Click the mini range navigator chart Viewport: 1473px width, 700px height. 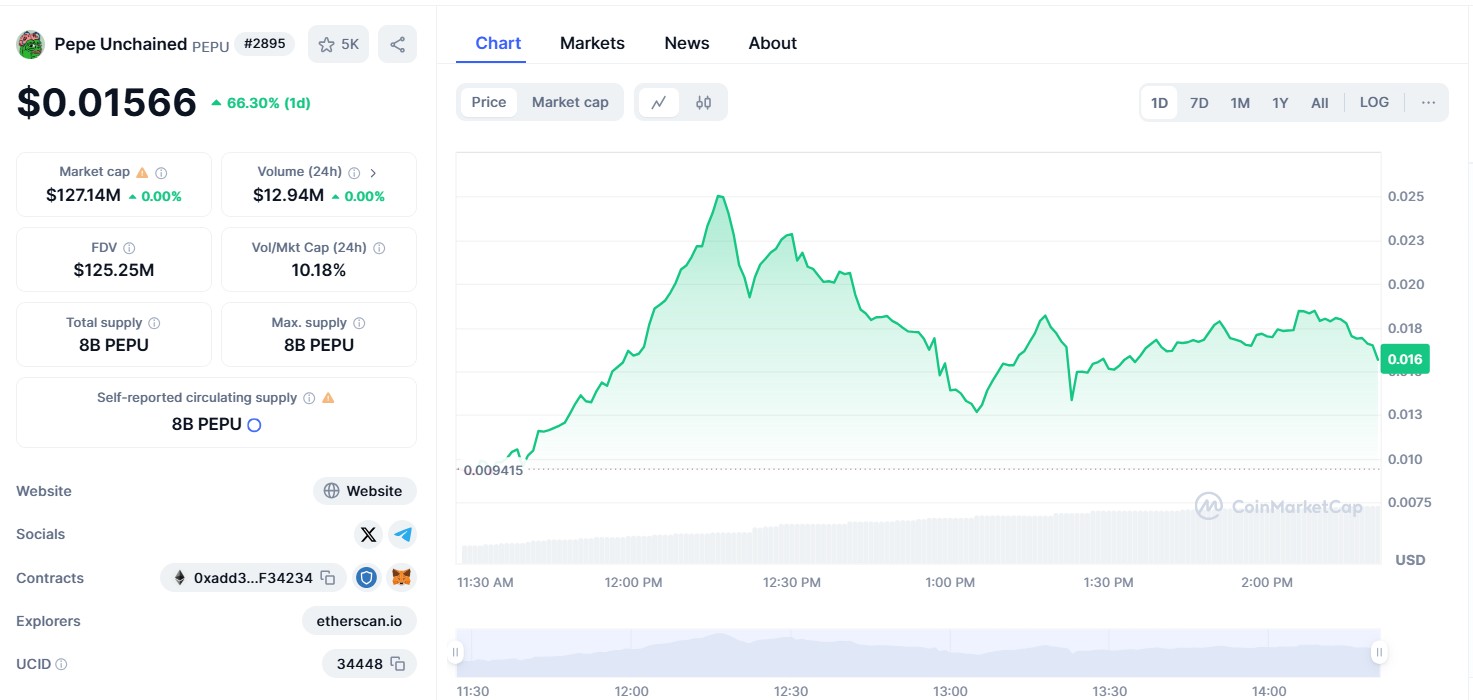[x=917, y=653]
